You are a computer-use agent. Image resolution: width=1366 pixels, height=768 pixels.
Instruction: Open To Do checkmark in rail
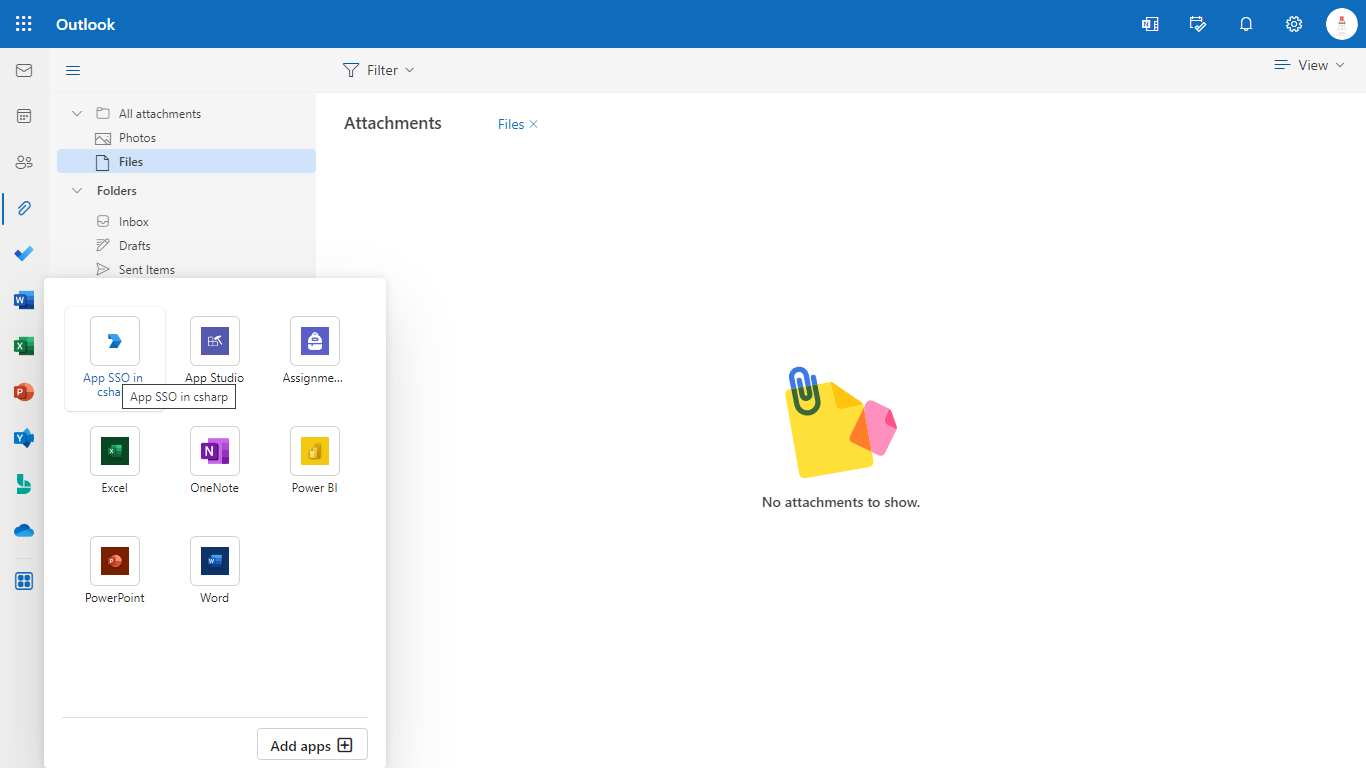coord(24,254)
